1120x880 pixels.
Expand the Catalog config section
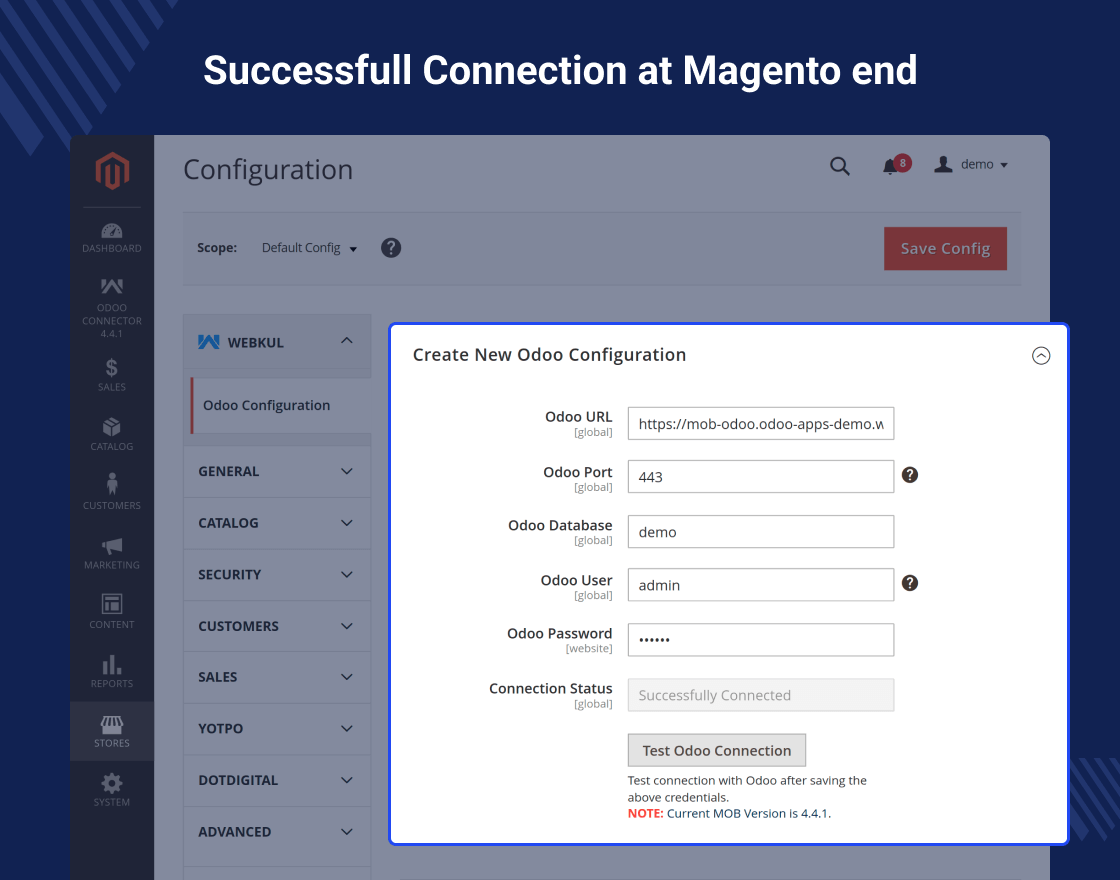[x=277, y=523]
